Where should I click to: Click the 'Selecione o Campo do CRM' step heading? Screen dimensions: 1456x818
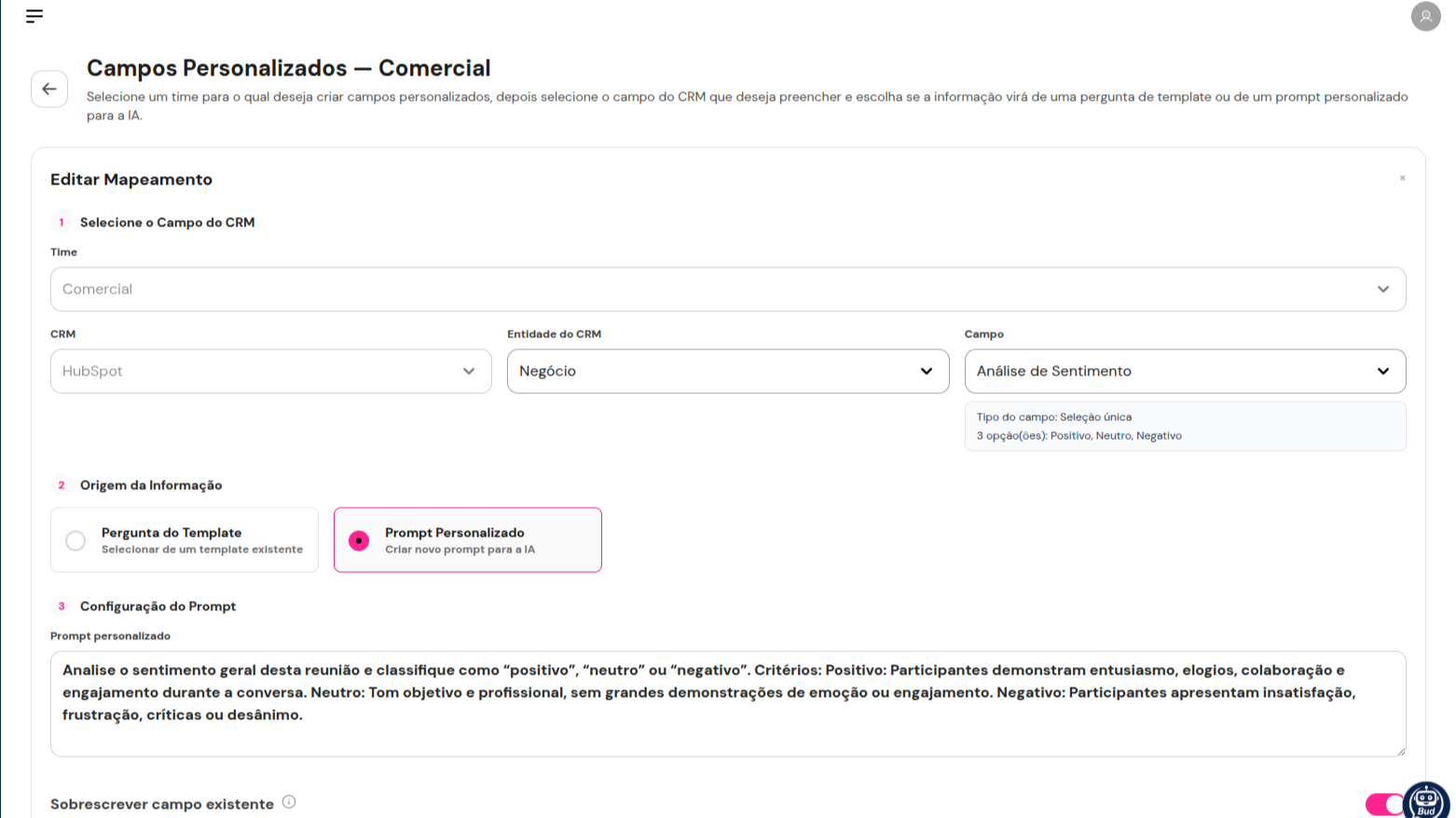168,223
